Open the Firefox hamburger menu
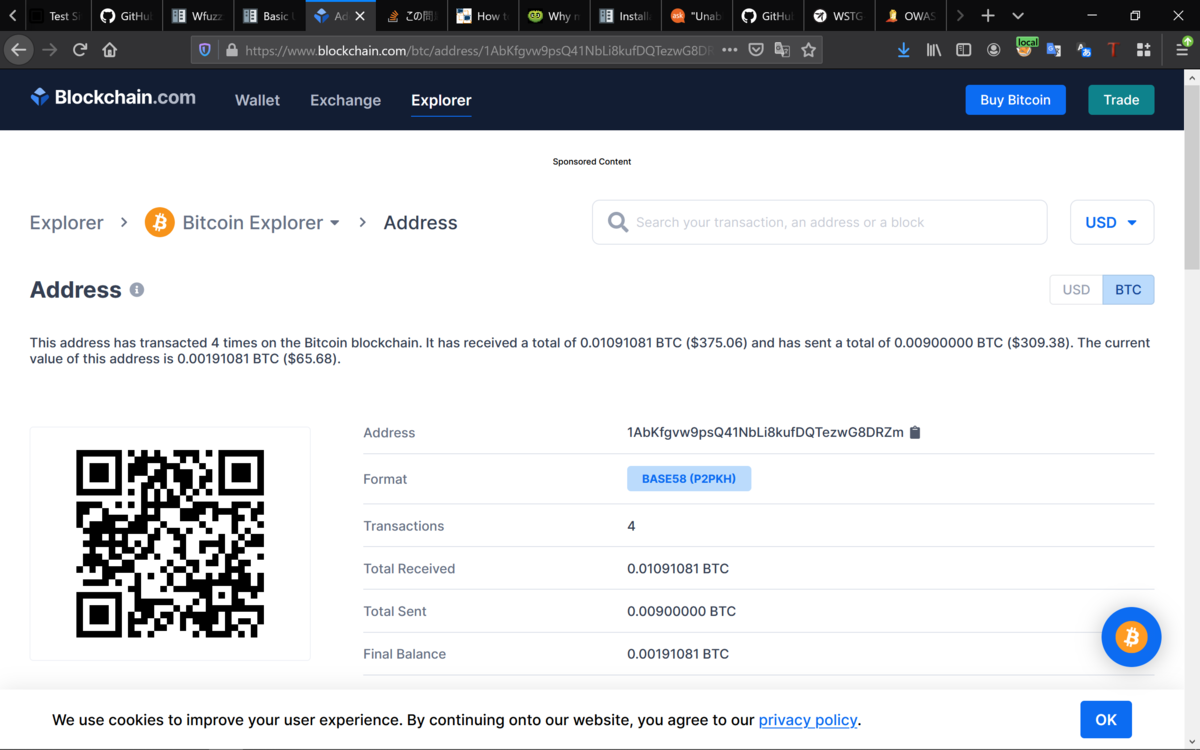The width and height of the screenshot is (1200, 750). [1182, 50]
